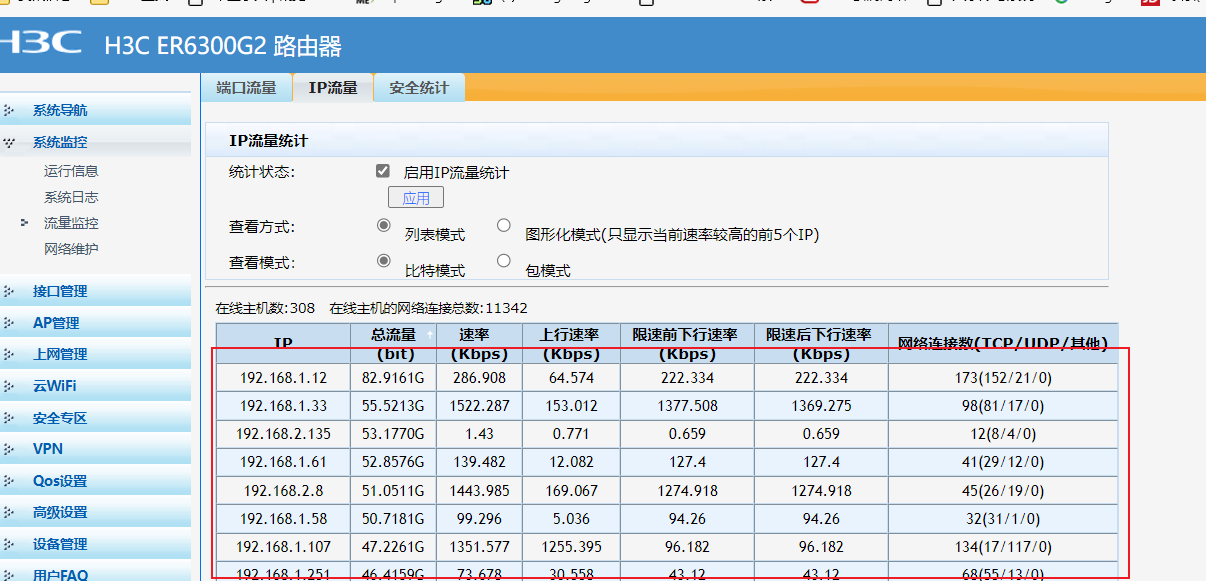
Task: Click total traffic value 47.2261G
Action: point(393,547)
